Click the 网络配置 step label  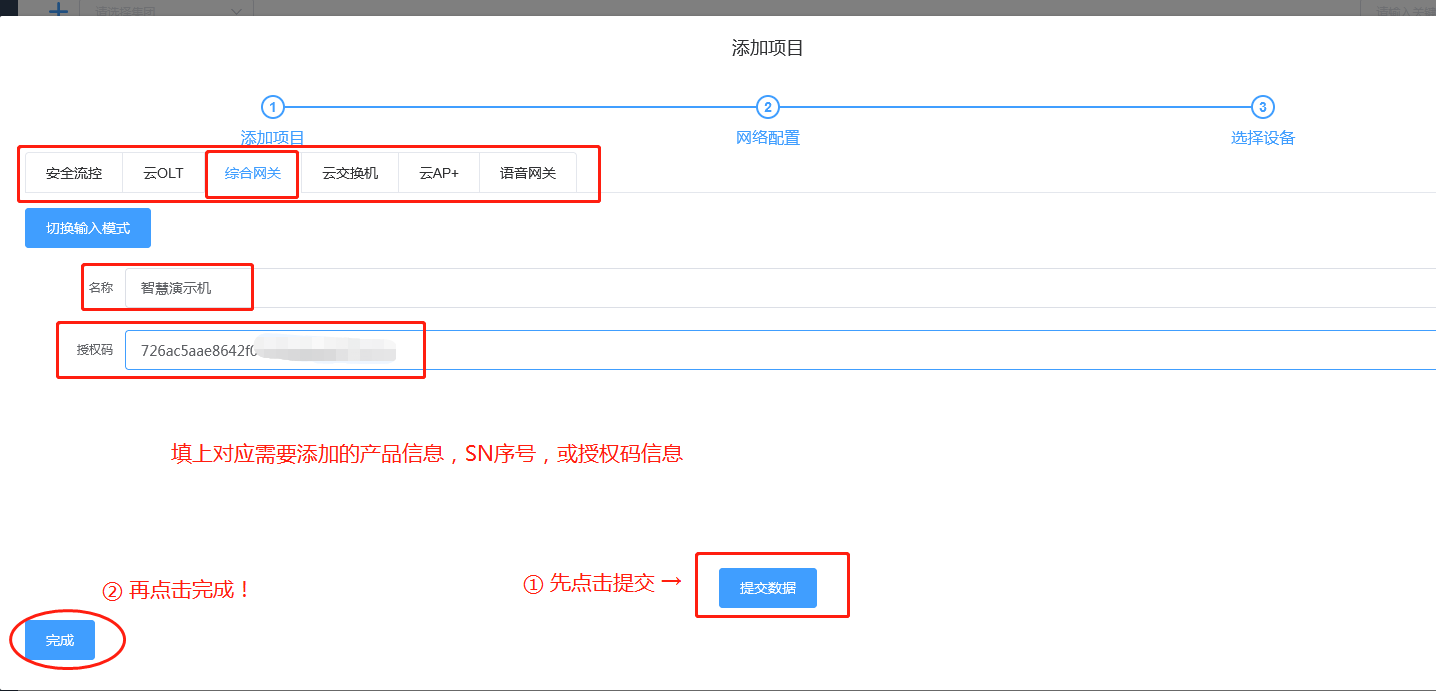pyautogui.click(x=767, y=138)
